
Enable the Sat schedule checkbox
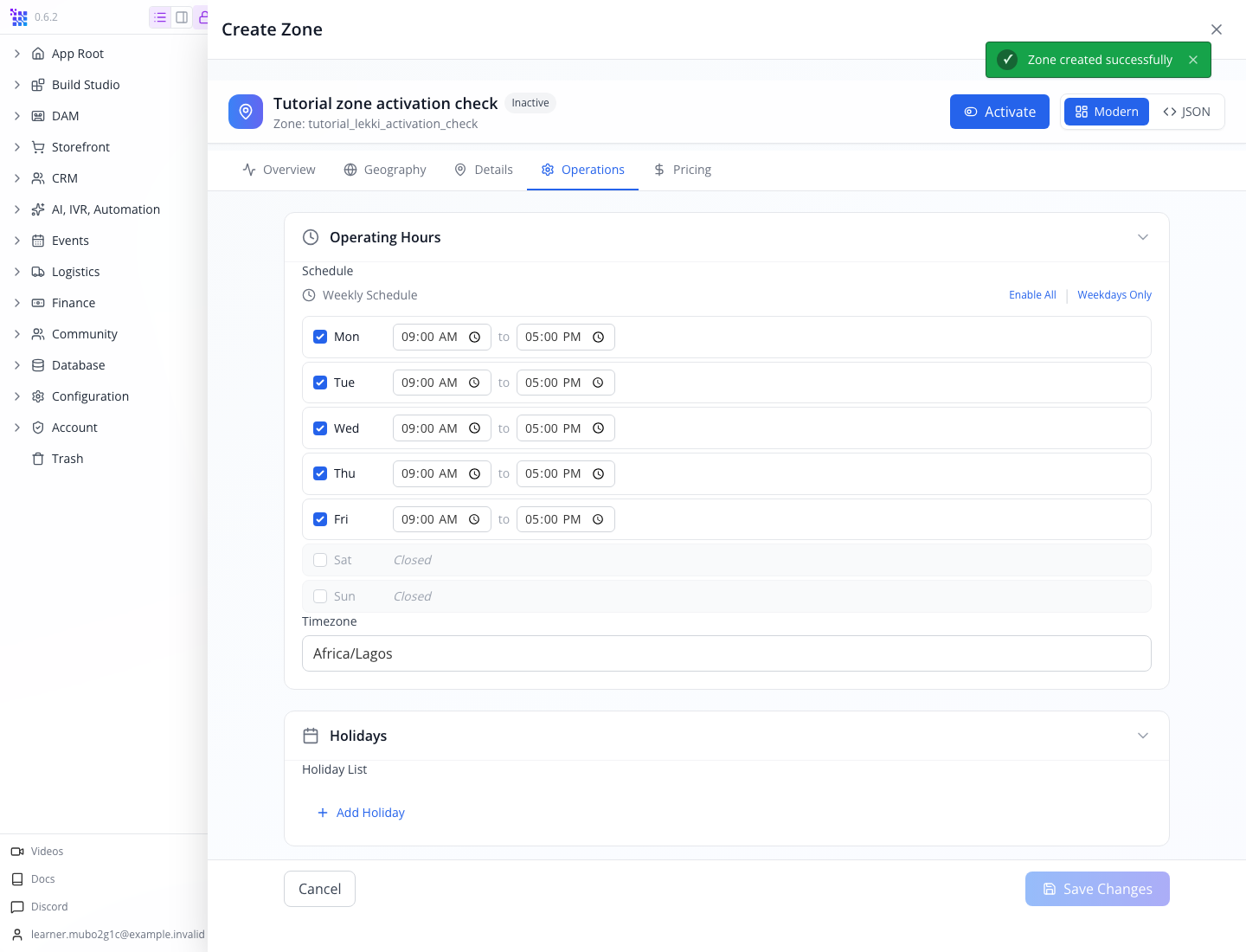click(x=320, y=560)
